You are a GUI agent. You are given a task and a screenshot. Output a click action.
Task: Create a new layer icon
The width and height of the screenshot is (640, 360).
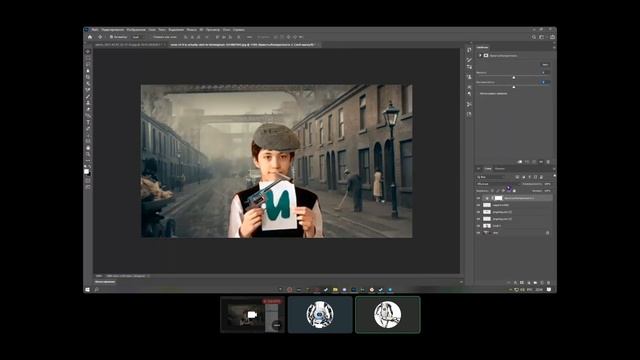tap(542, 282)
